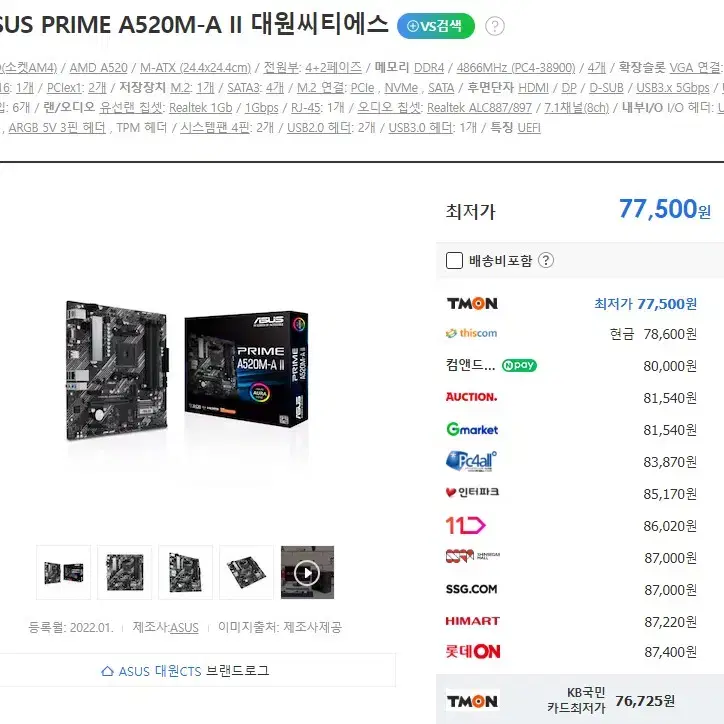
Task: Select the TMON seller logo at 최저가 77,500원
Action: [472, 304]
